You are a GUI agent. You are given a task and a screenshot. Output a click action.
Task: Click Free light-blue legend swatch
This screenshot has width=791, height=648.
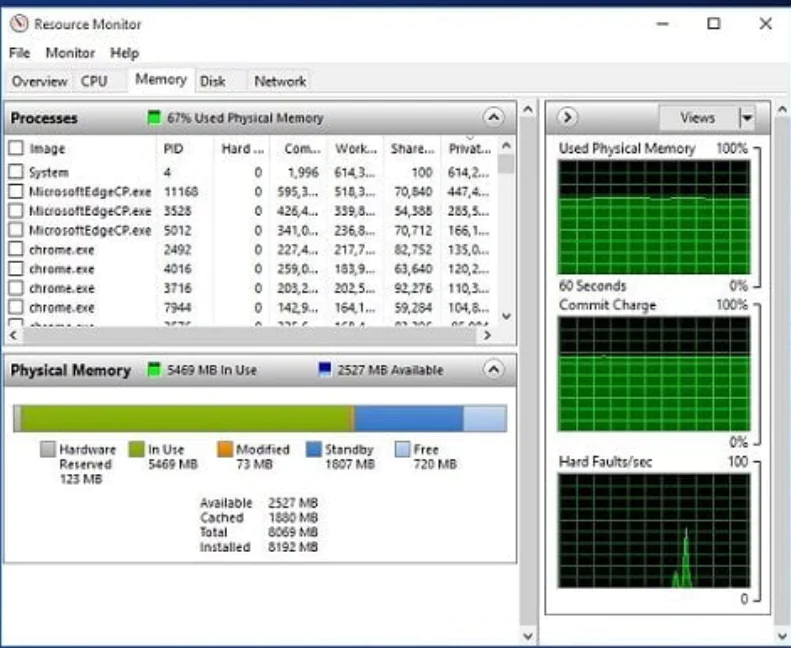402,449
